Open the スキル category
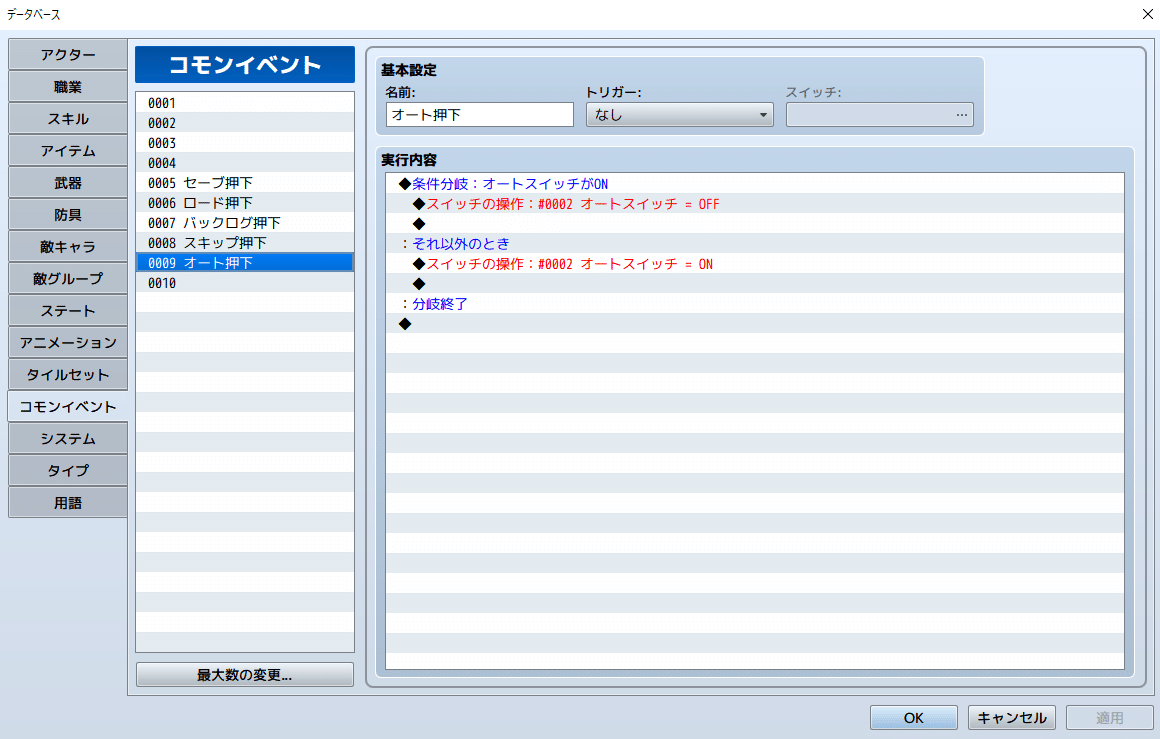The width and height of the screenshot is (1160, 739). coord(67,118)
